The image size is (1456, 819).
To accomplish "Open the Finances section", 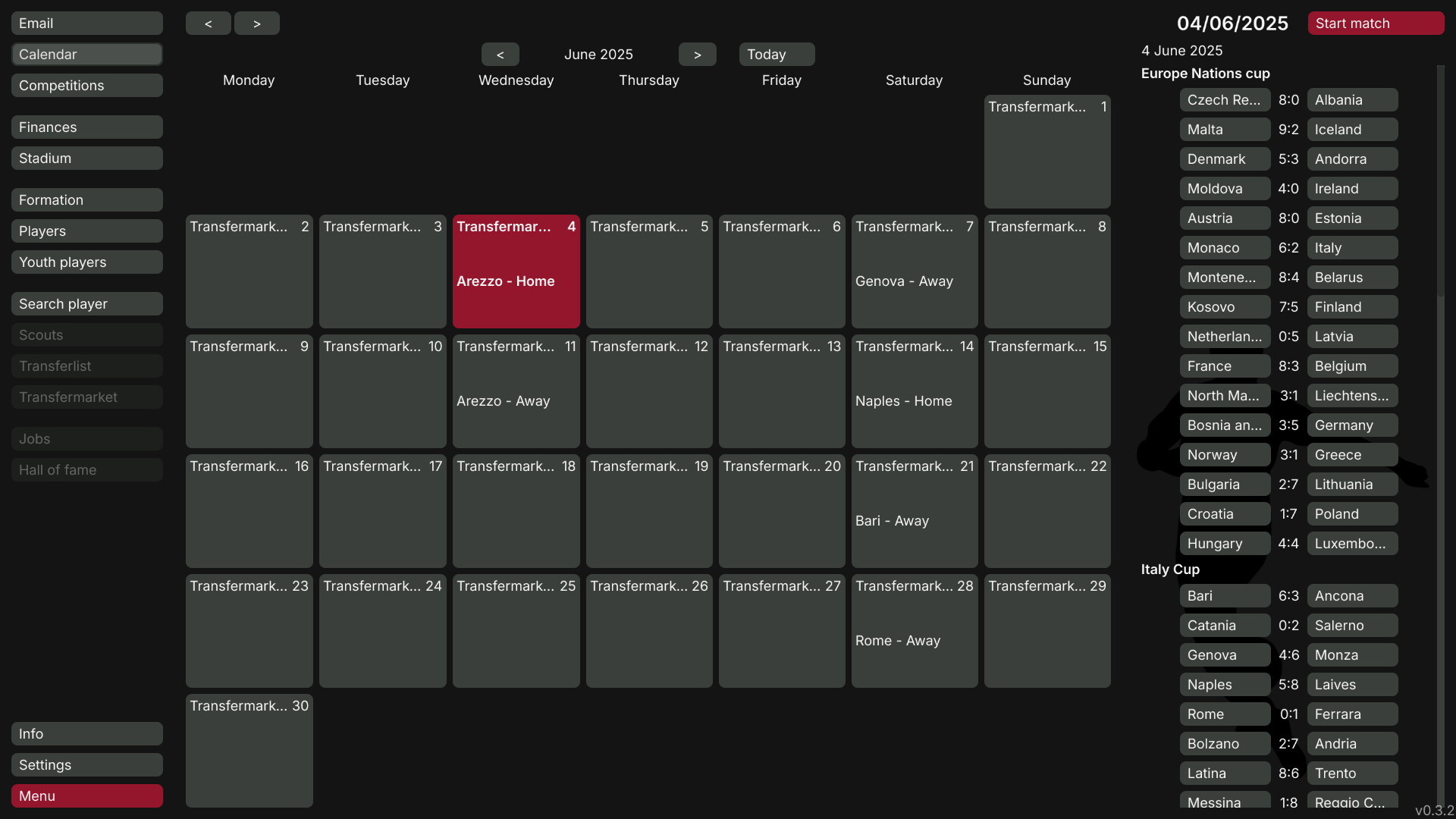I will [x=86, y=127].
